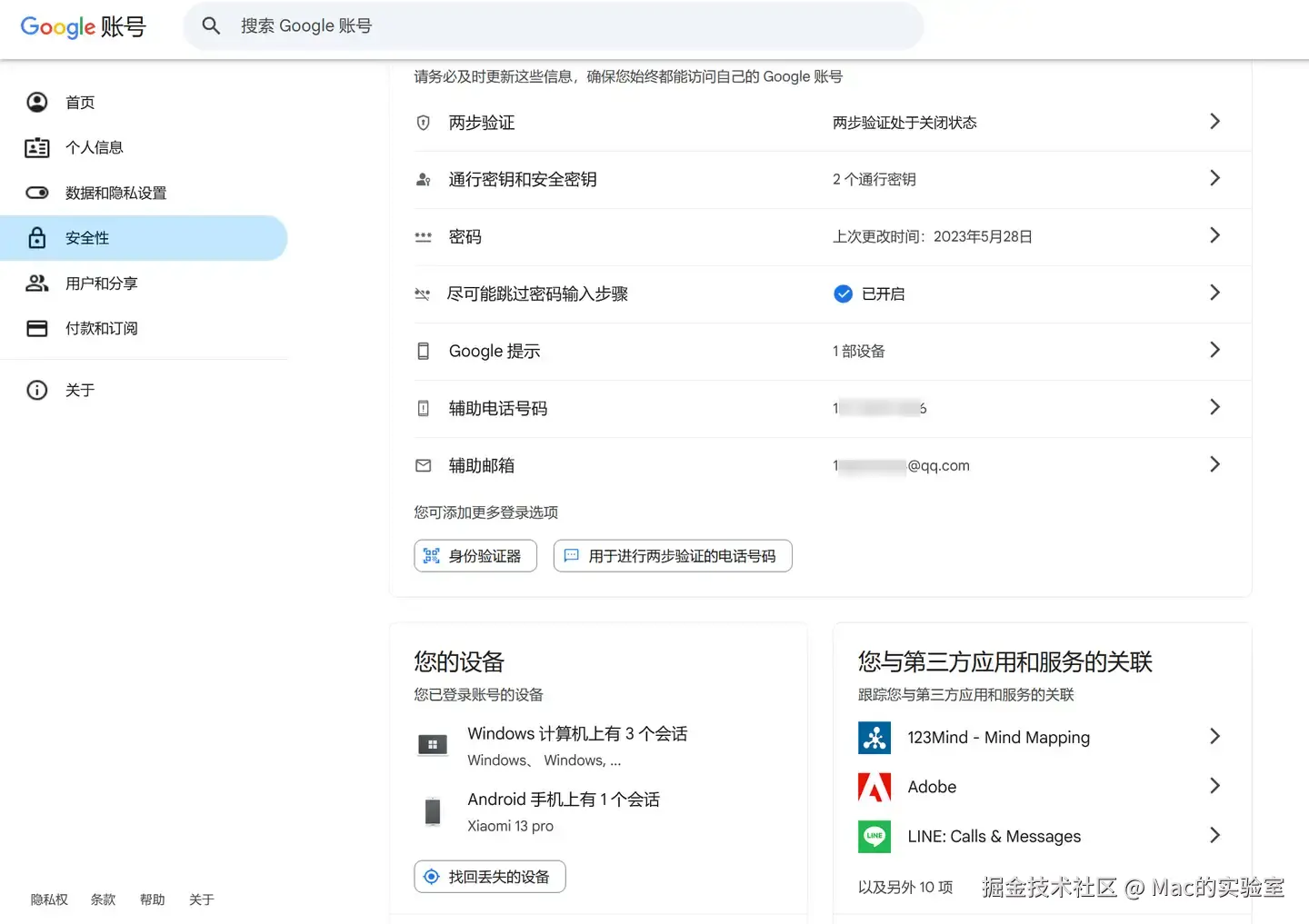Expand the LINE row chevron
This screenshot has width=1309, height=924.
click(x=1214, y=835)
